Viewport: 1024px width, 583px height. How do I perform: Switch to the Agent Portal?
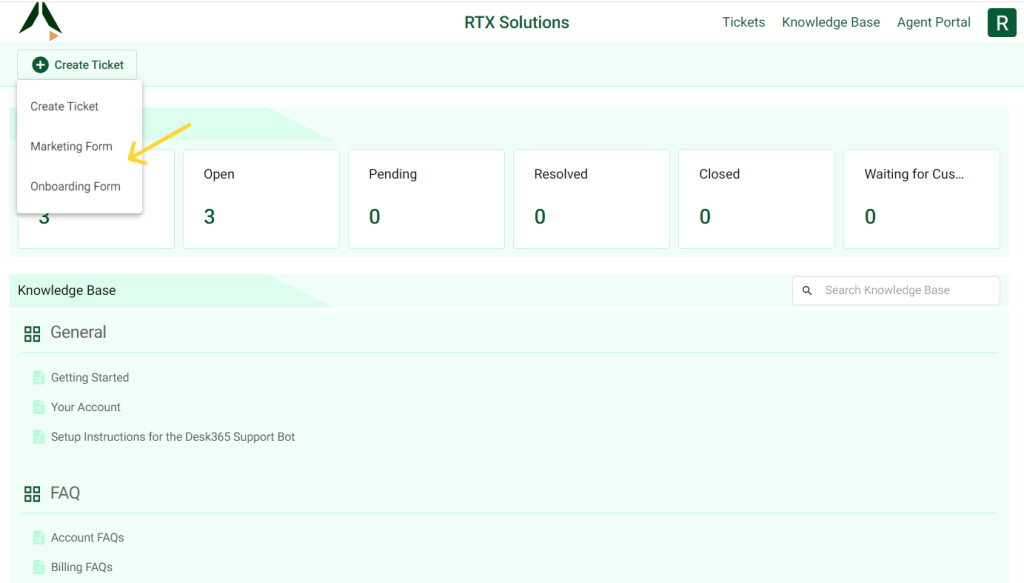tap(933, 21)
